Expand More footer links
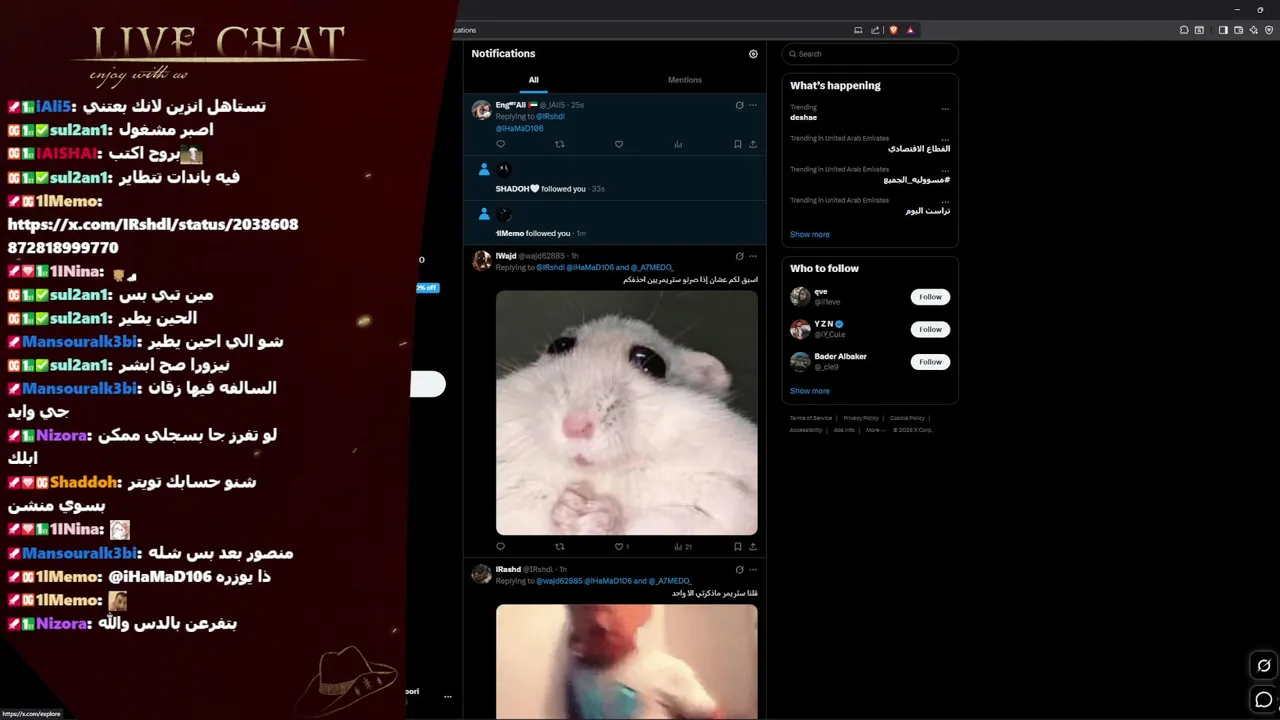Image resolution: width=1280 pixels, height=720 pixels. pyautogui.click(x=875, y=430)
